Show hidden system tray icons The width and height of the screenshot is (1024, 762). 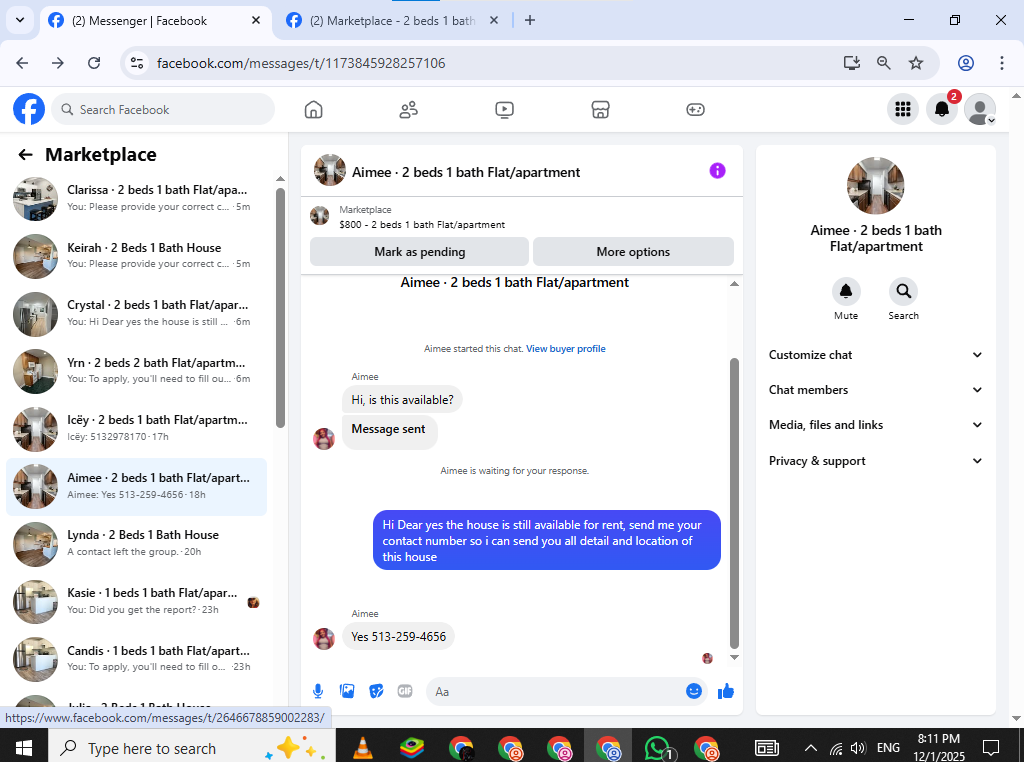[810, 748]
